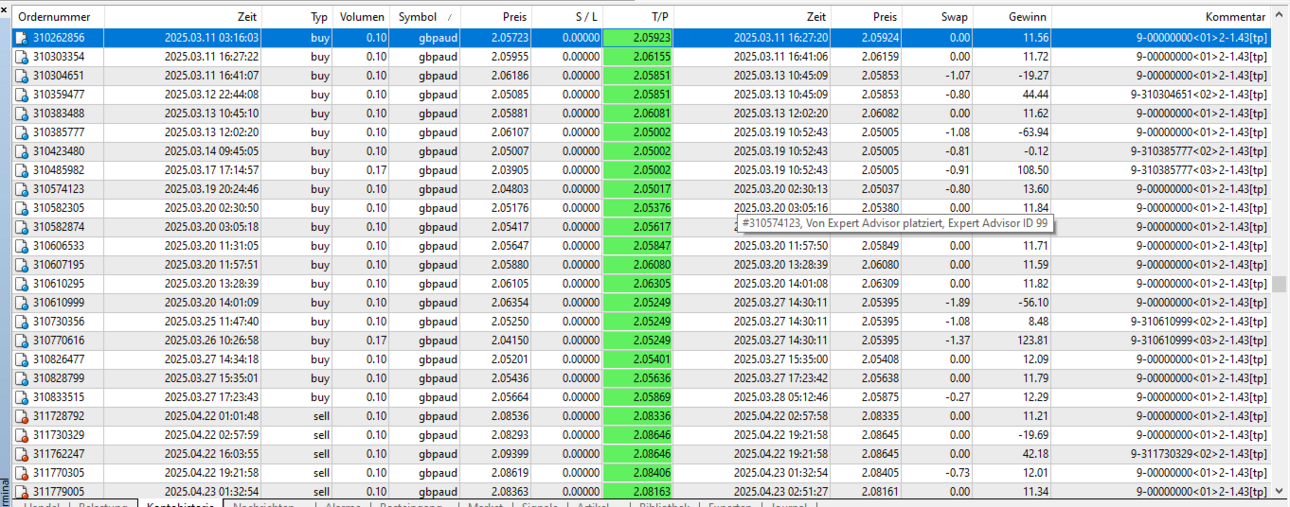The image size is (1290, 507).
Task: Click the order icon of order 310582305
Action: click(x=21, y=208)
